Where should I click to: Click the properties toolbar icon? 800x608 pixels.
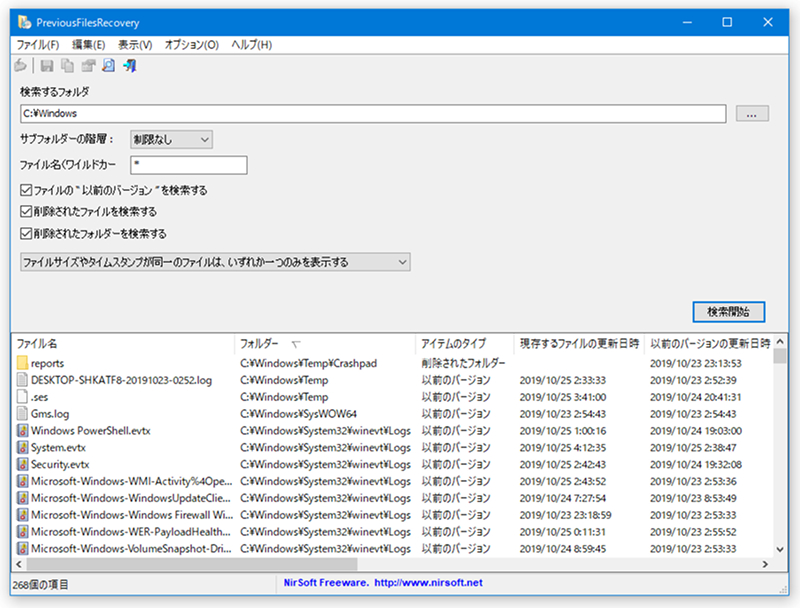(x=88, y=66)
